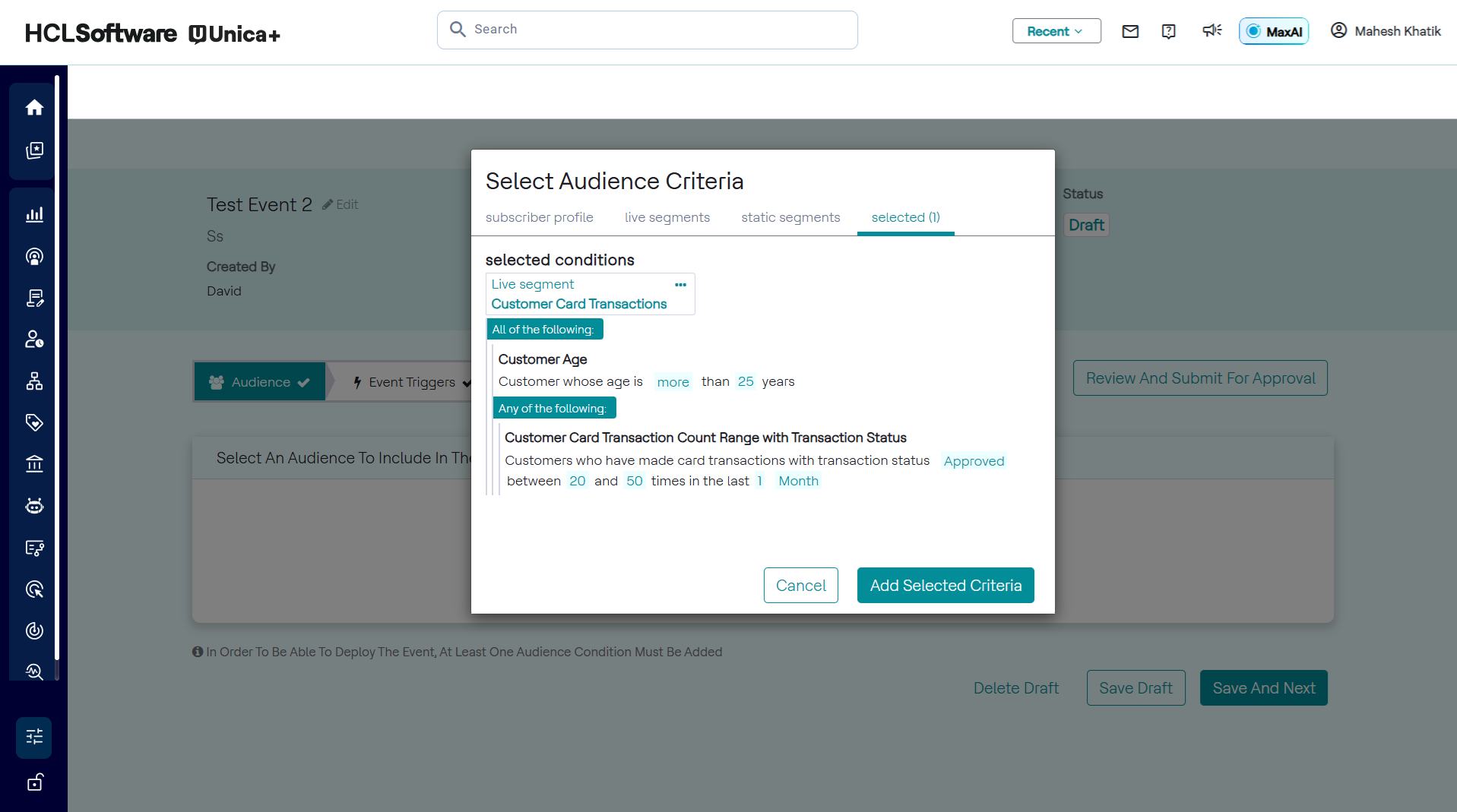
Task: Open the sliders settings icon
Action: tap(34, 737)
